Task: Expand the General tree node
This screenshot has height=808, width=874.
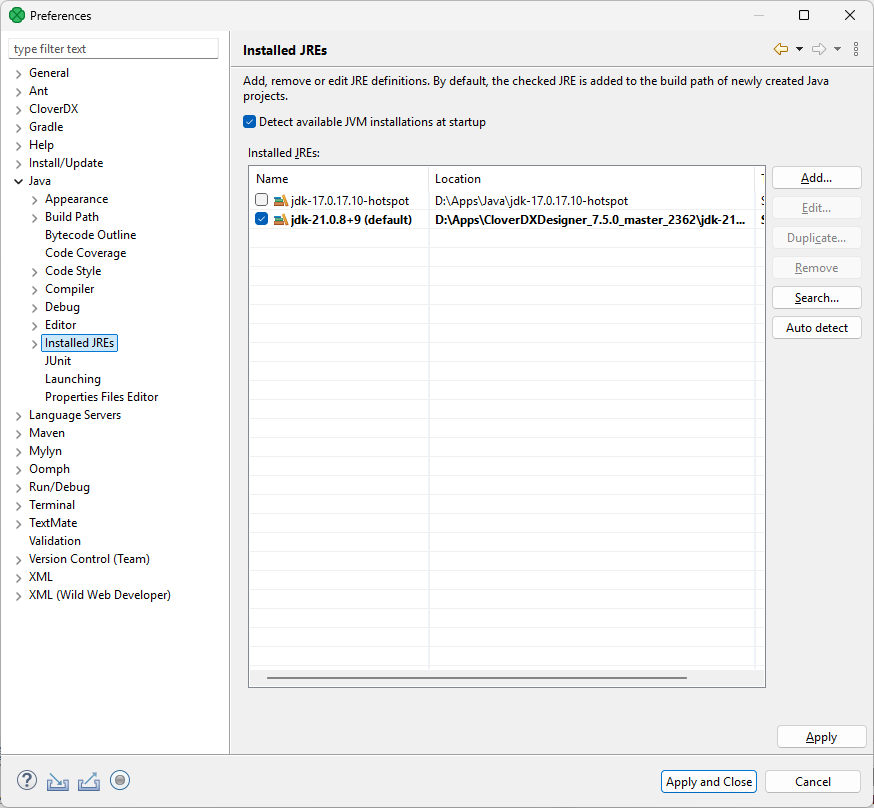Action: tap(18, 74)
